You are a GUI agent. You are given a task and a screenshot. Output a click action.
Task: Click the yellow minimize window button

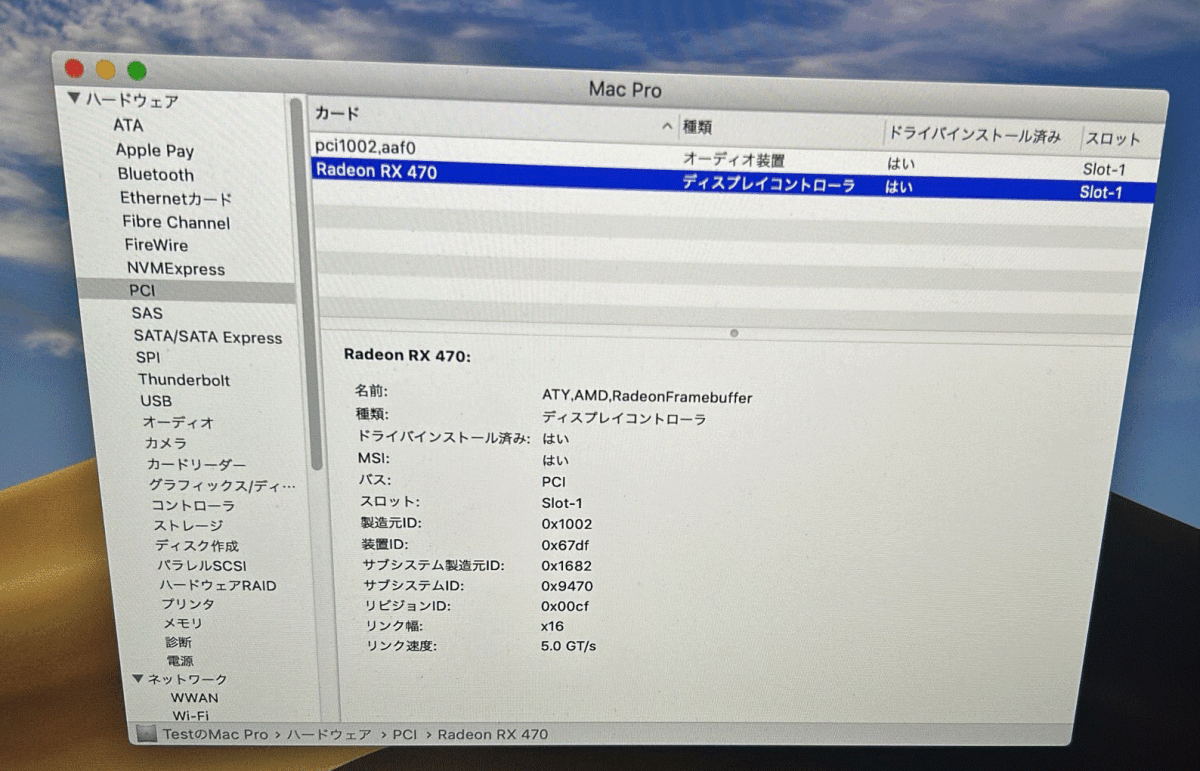click(105, 70)
